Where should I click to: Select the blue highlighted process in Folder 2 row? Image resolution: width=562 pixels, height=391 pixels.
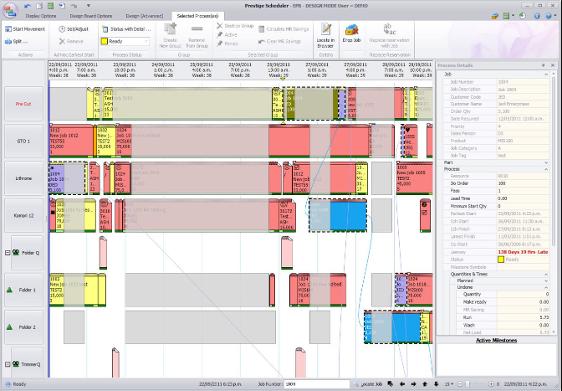click(x=392, y=327)
